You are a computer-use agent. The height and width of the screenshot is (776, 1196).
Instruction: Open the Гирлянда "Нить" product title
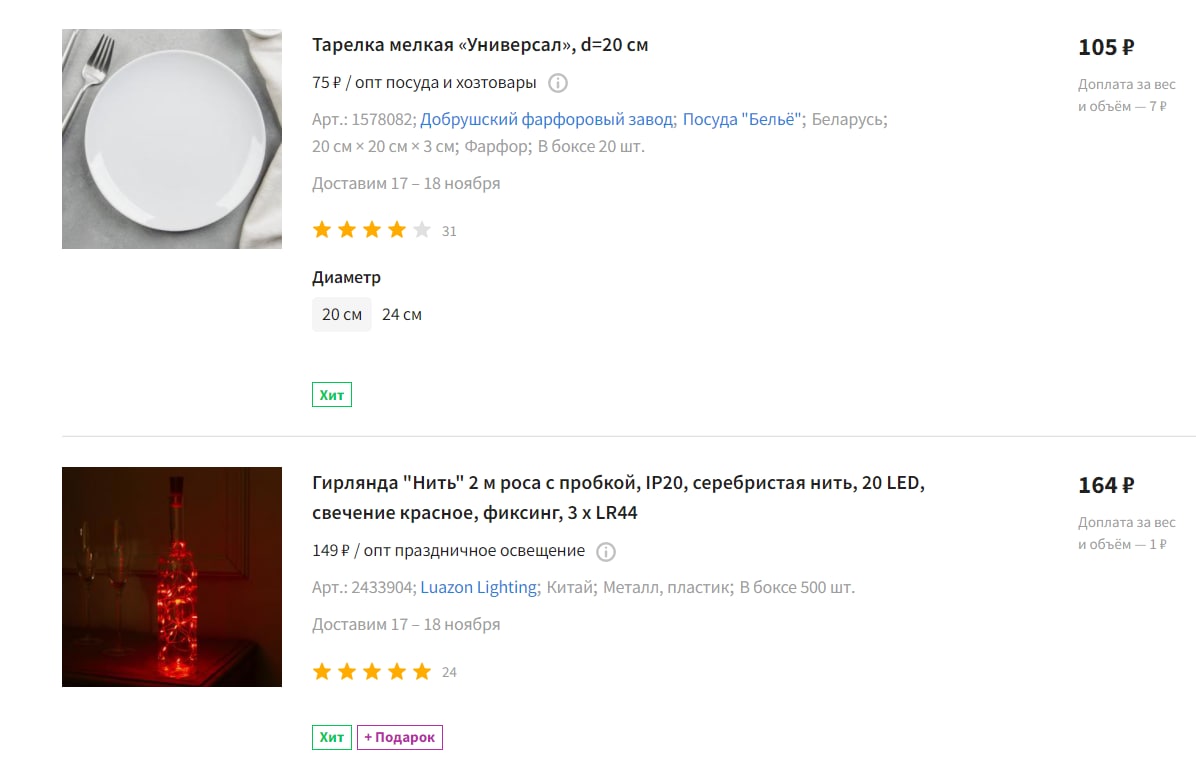(618, 497)
